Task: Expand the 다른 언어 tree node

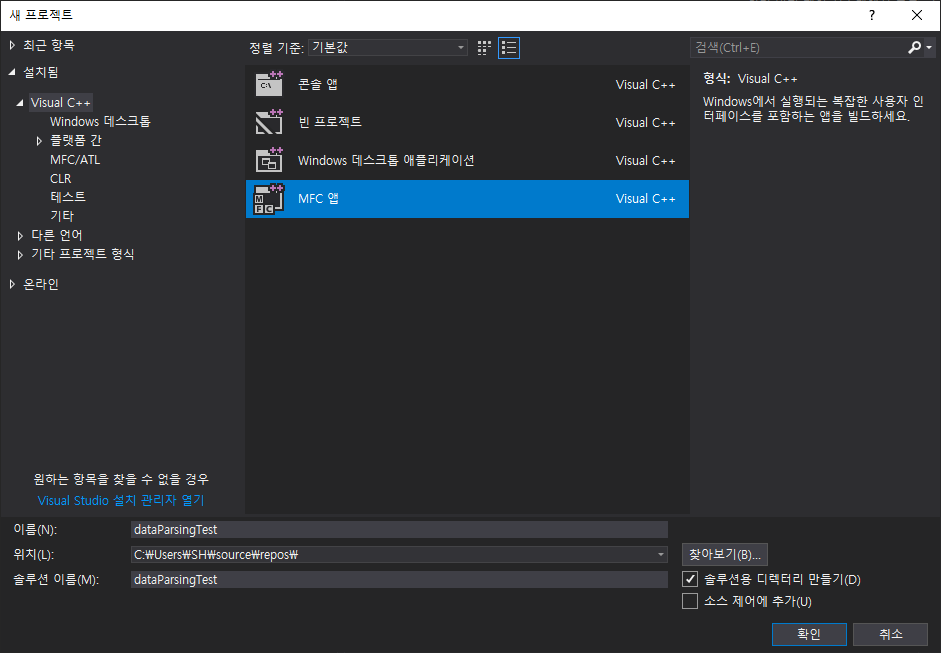Action: (20, 235)
